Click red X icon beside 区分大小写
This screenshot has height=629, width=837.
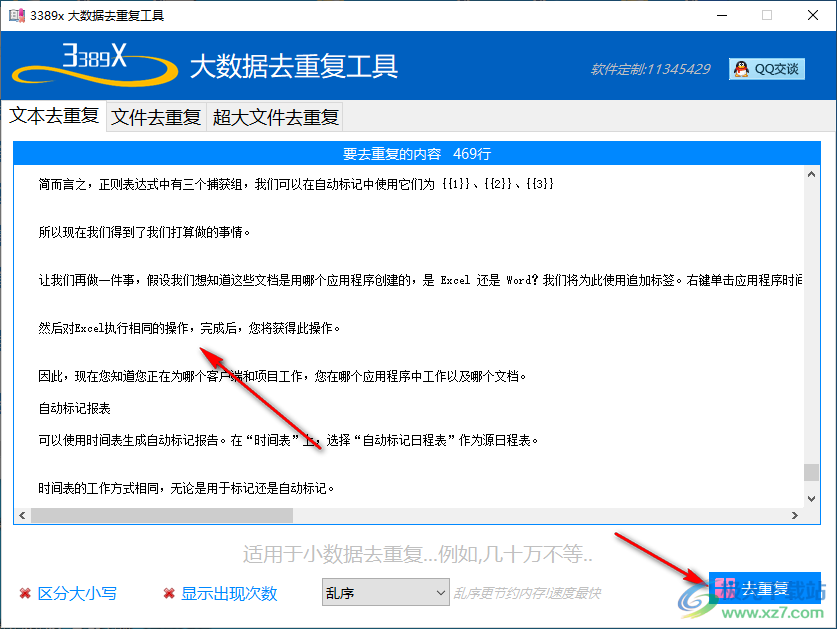tap(25, 593)
